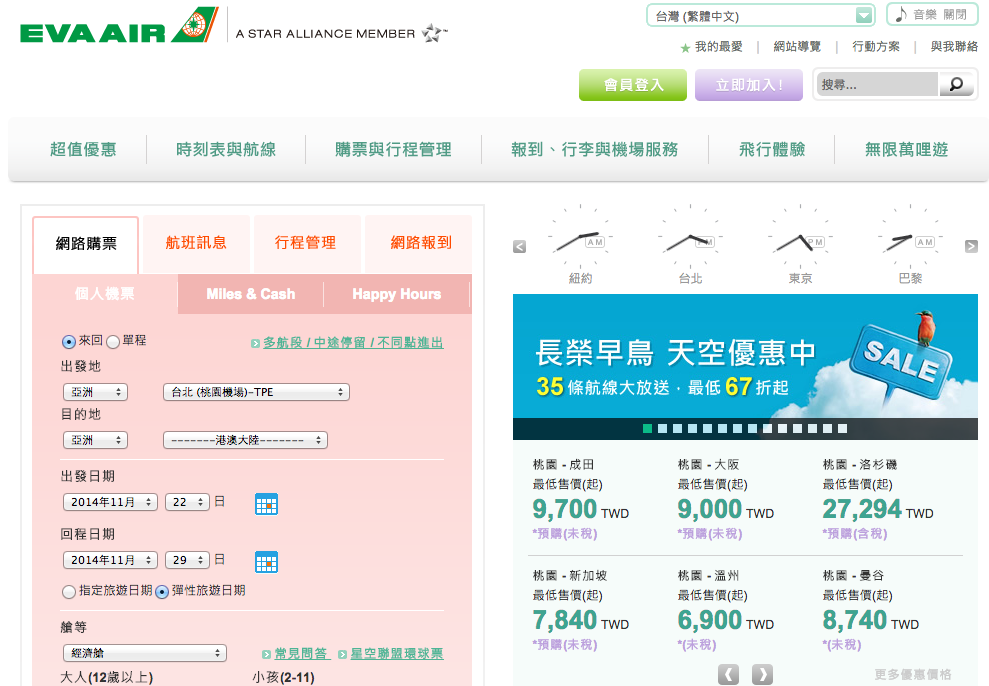Select the 來回 round-trip option

coord(69,342)
